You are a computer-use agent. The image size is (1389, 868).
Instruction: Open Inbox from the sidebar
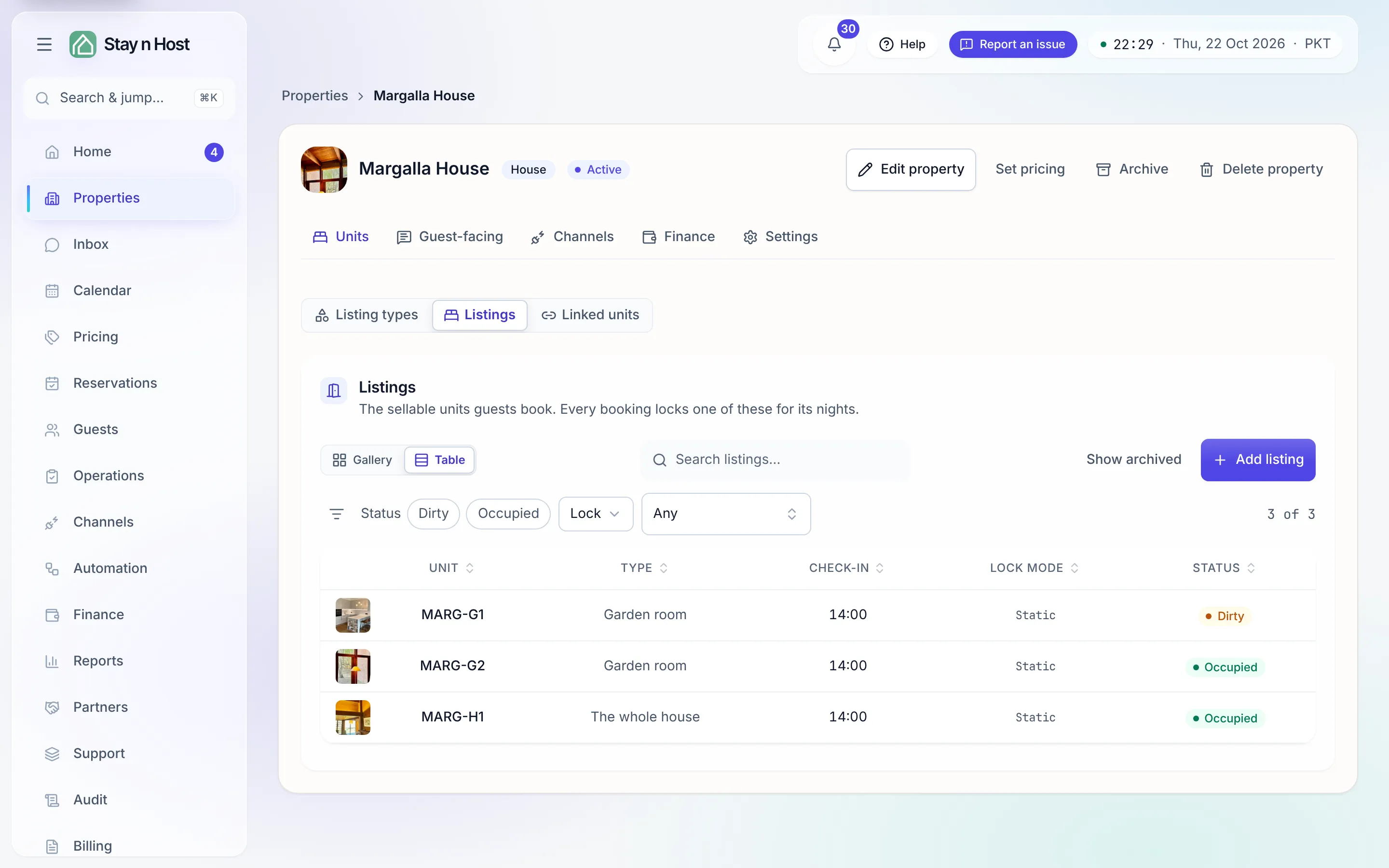coord(130,244)
